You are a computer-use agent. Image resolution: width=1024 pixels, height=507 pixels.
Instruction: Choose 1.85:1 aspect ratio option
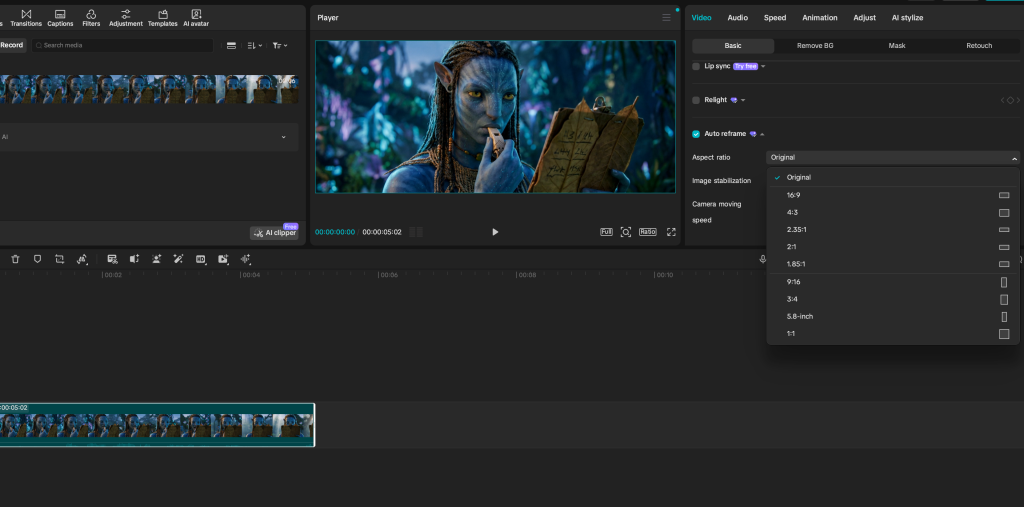[892, 264]
